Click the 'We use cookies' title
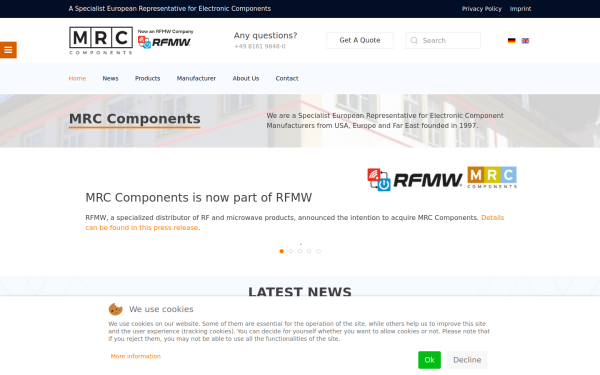This screenshot has width=600, height=375. (161, 309)
